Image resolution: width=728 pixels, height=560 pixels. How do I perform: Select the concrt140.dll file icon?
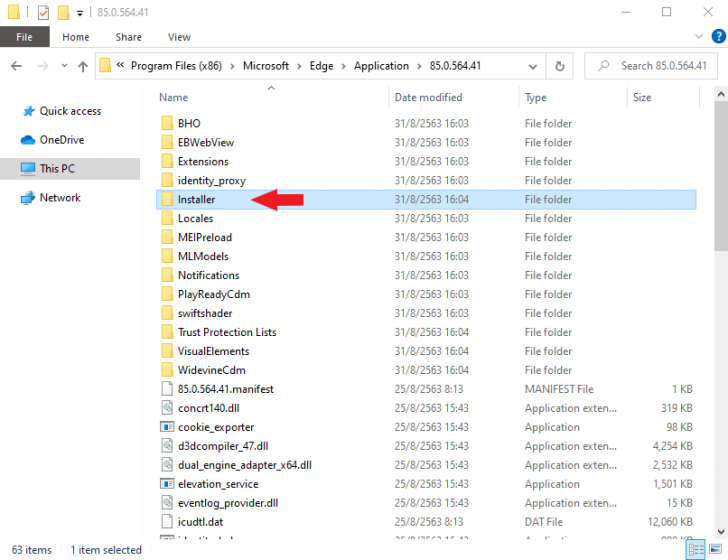[x=167, y=408]
